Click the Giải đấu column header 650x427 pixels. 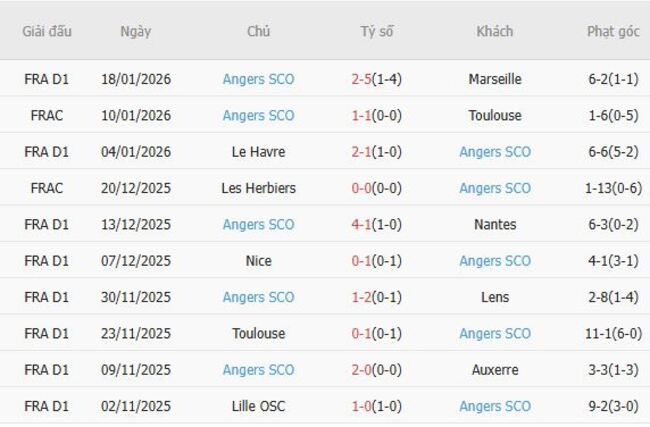tap(47, 31)
